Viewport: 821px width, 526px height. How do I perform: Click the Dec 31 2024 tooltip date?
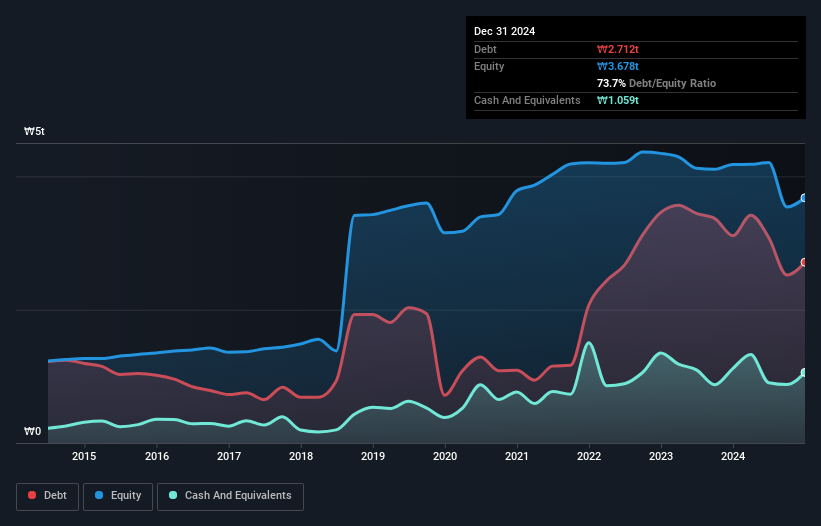coord(504,31)
